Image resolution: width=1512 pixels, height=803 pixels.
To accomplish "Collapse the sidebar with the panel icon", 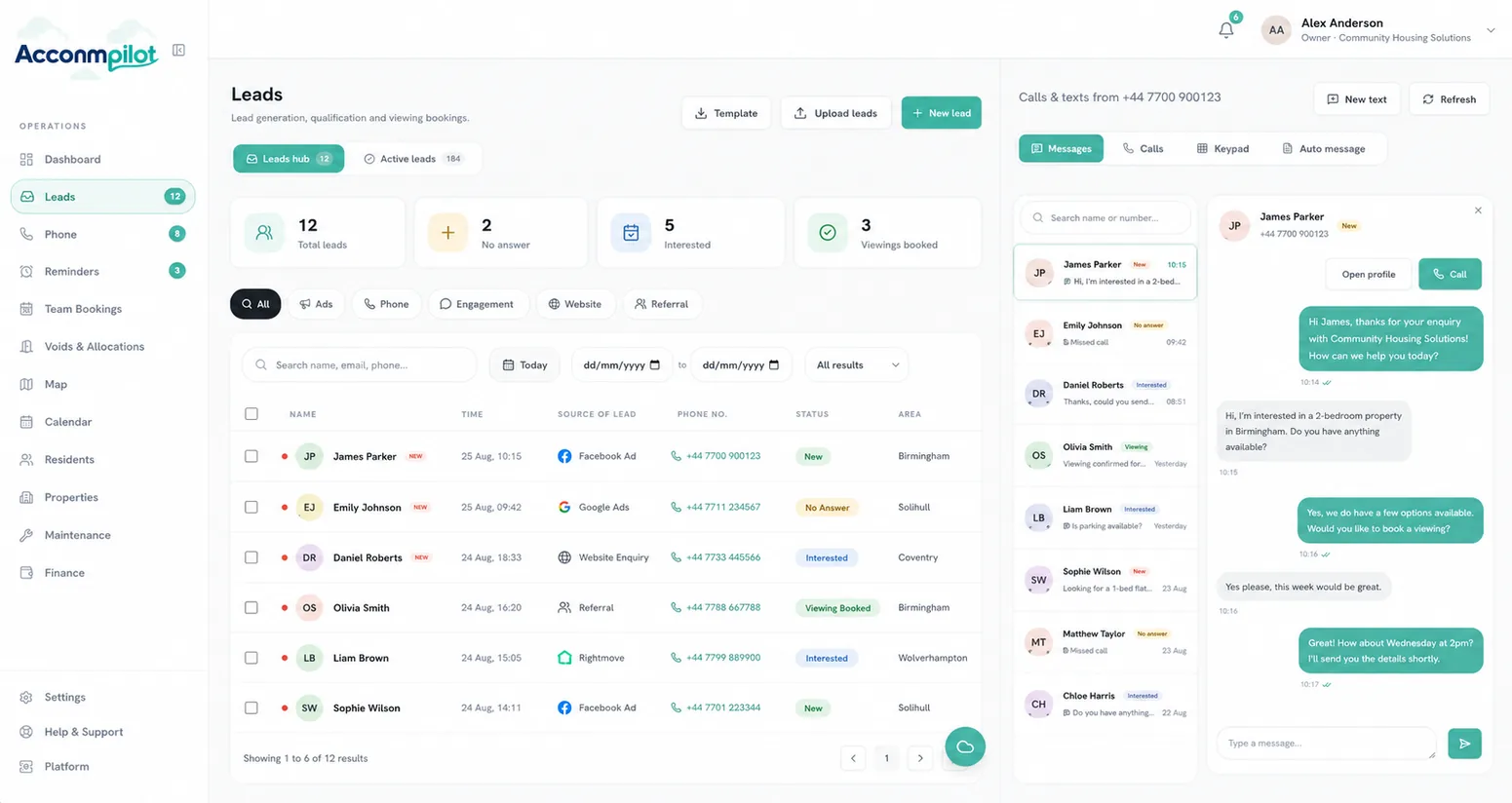I will [178, 50].
